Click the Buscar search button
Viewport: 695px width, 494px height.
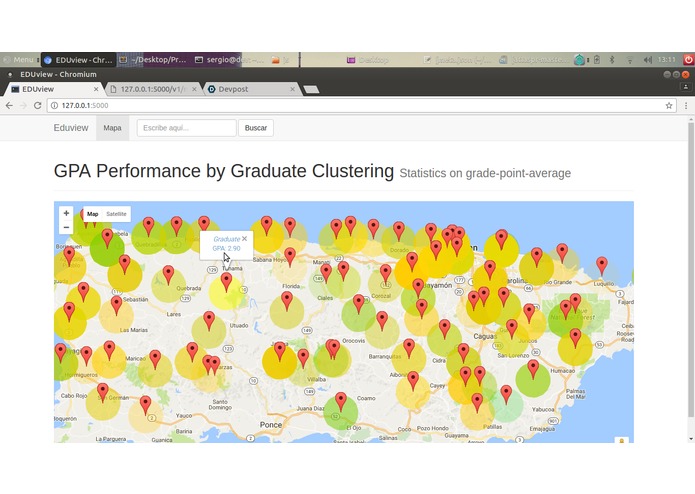(256, 128)
